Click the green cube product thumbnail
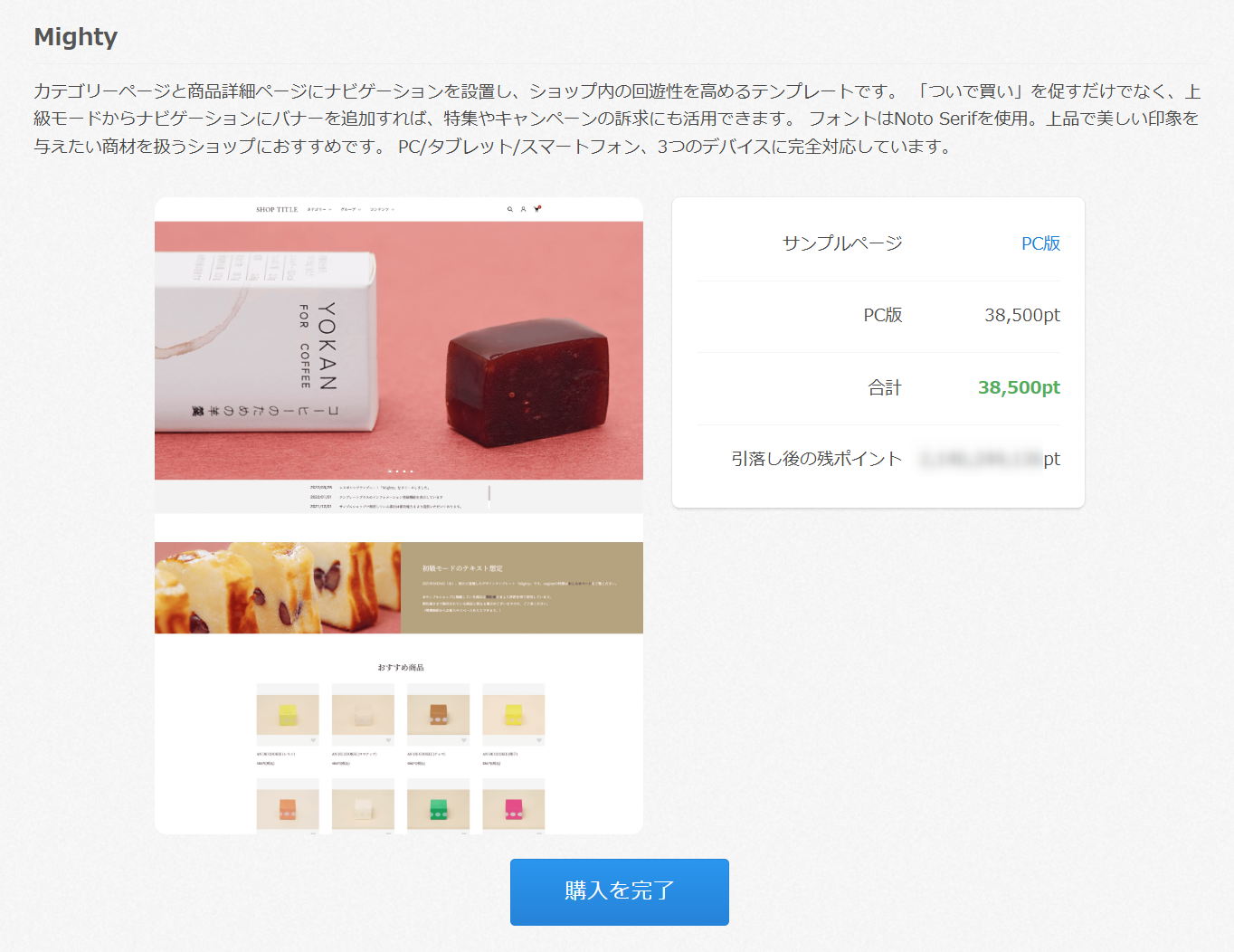The image size is (1234, 952). (438, 805)
